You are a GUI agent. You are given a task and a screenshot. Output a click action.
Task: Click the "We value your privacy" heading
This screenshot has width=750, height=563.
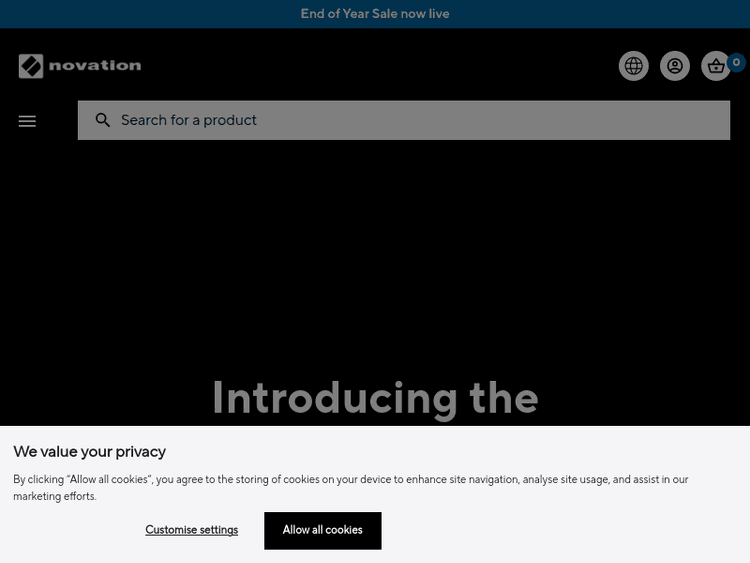click(89, 452)
